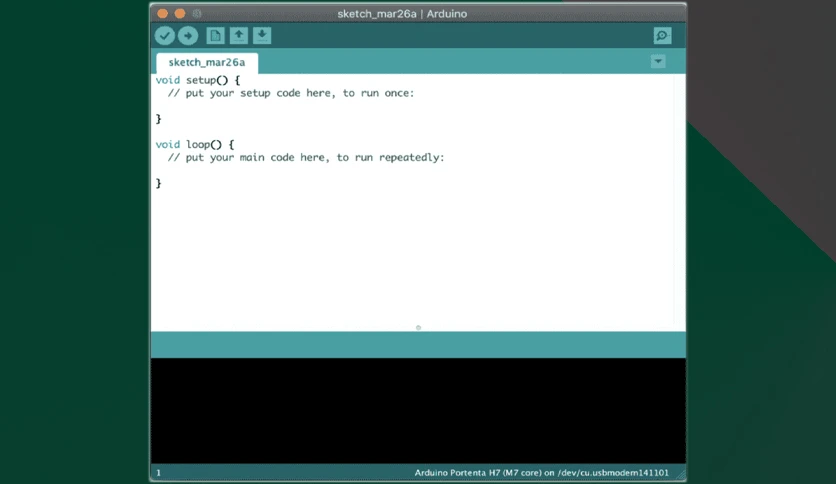Click the line number 1 in status bar

[158, 473]
